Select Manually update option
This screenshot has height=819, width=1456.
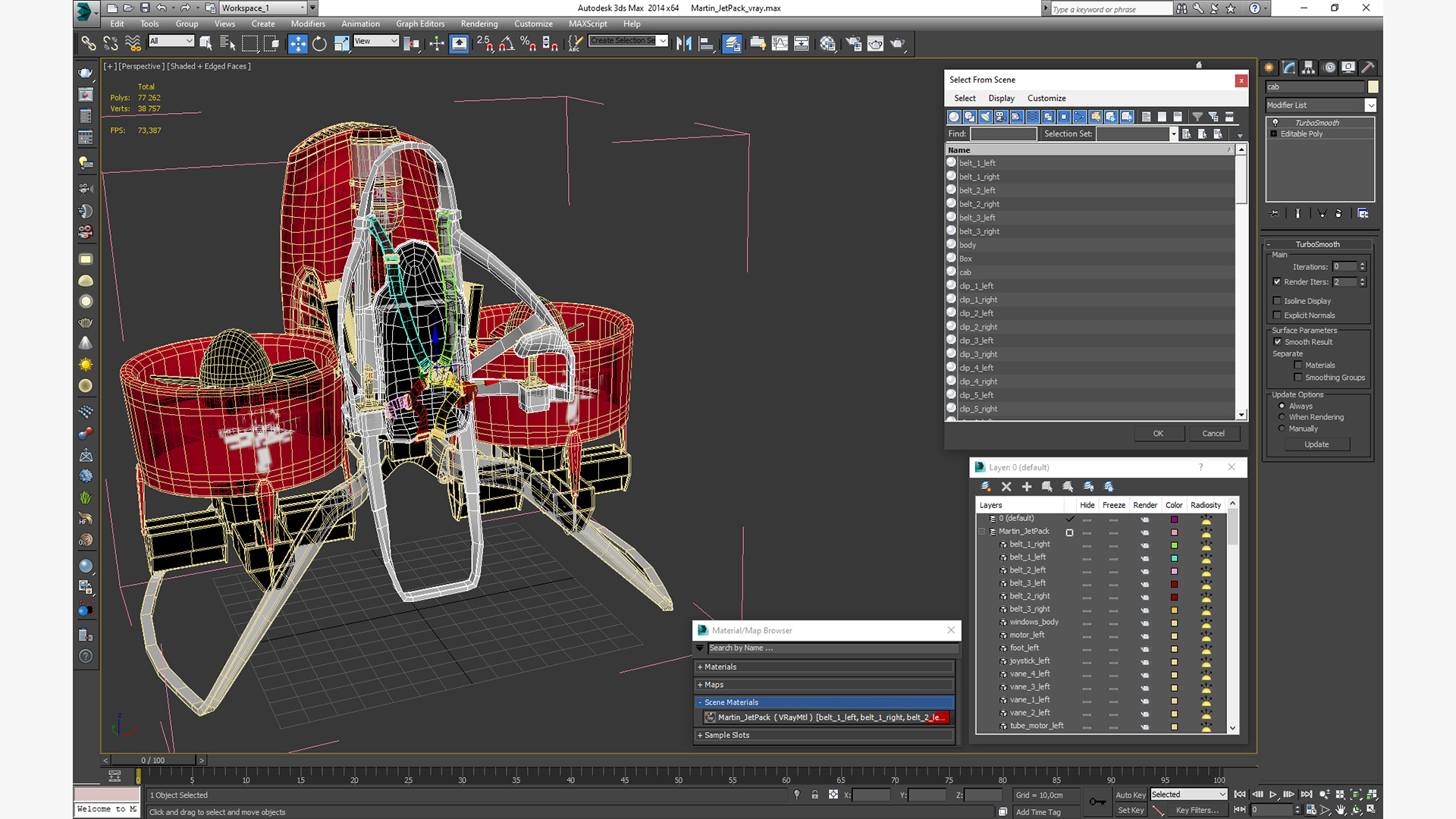1282,428
